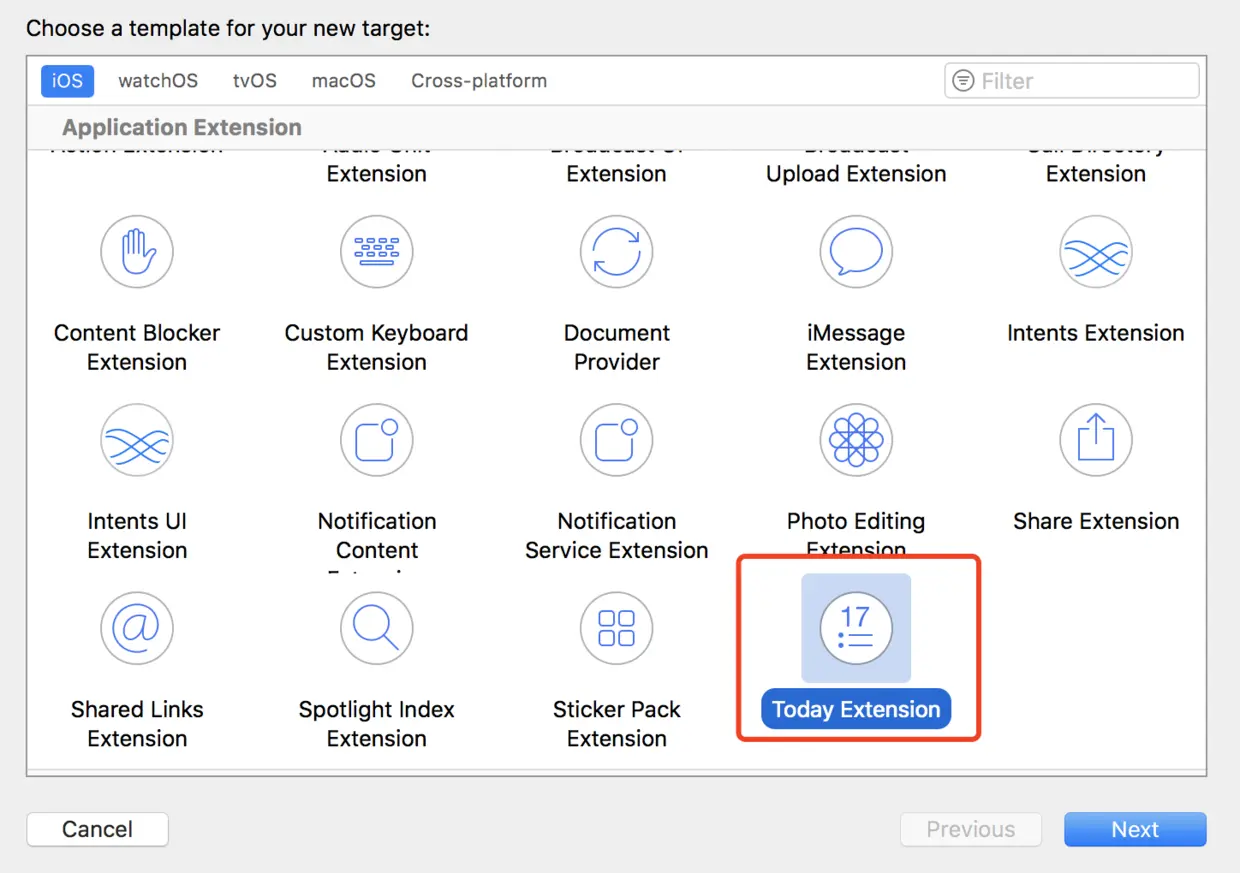Choose the Photo Editing Extension flower icon

(x=856, y=440)
